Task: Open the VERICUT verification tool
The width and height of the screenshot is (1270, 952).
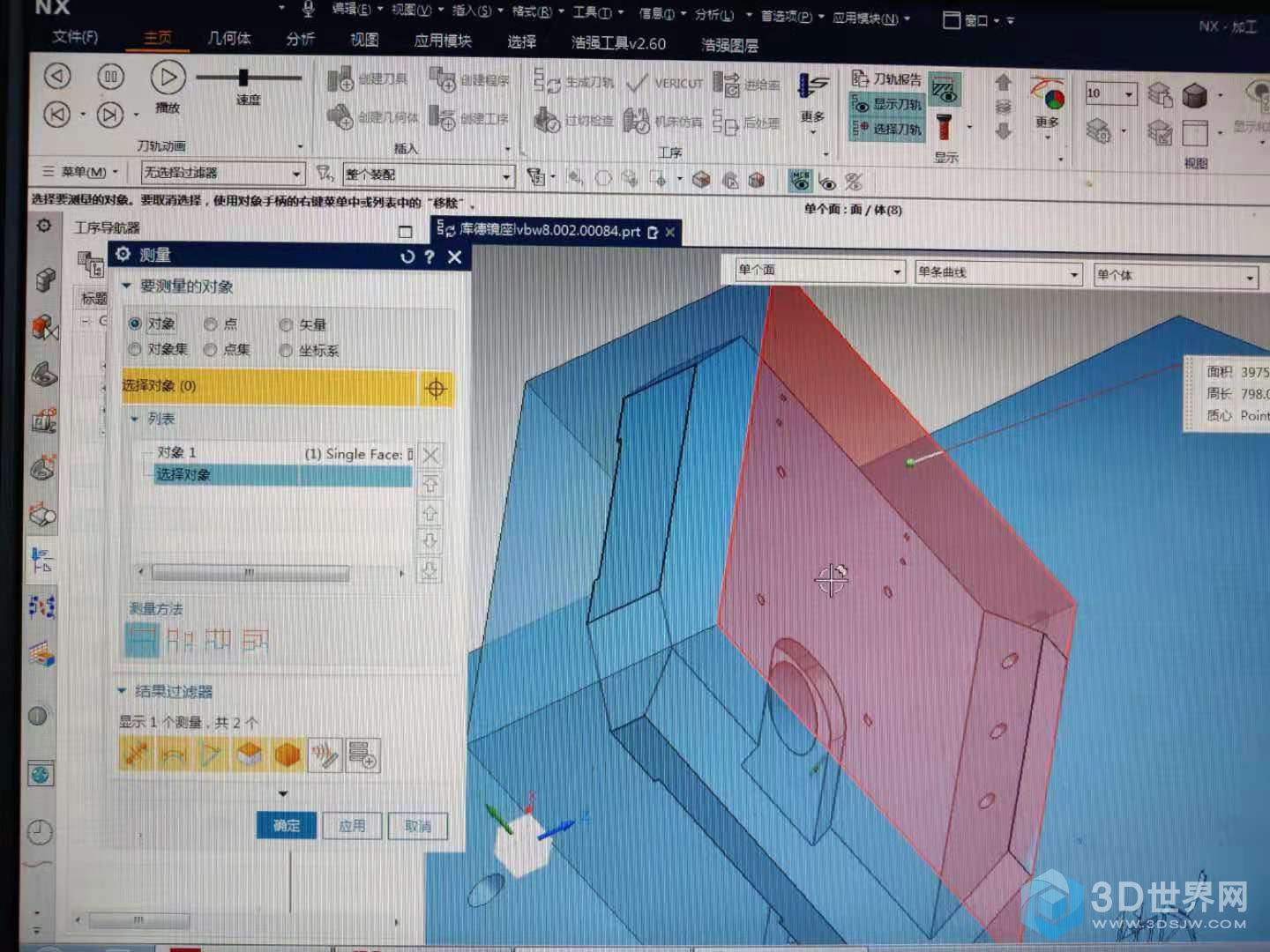Action: pos(664,84)
